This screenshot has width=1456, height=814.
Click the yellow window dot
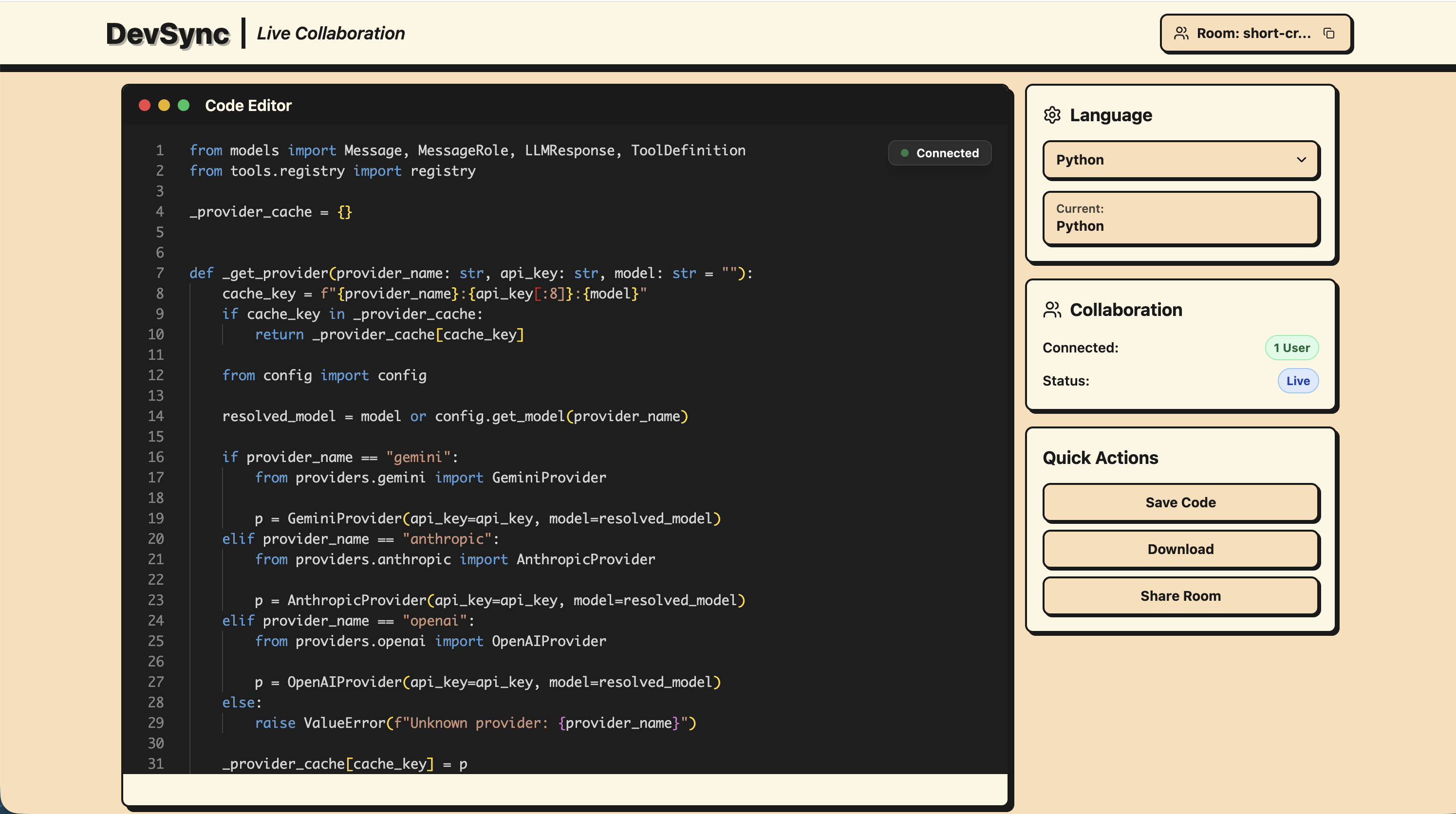(164, 106)
